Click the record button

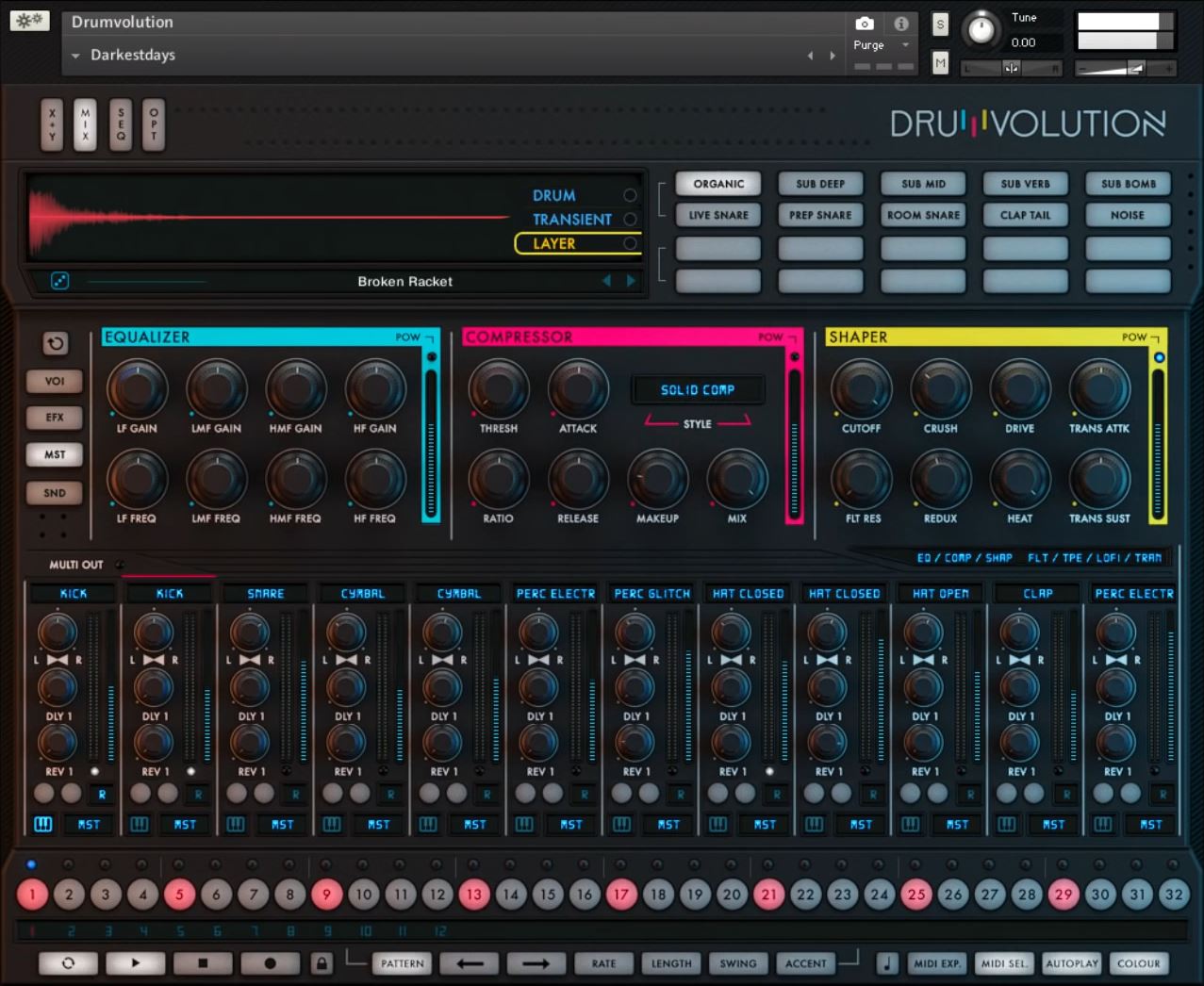pos(270,963)
